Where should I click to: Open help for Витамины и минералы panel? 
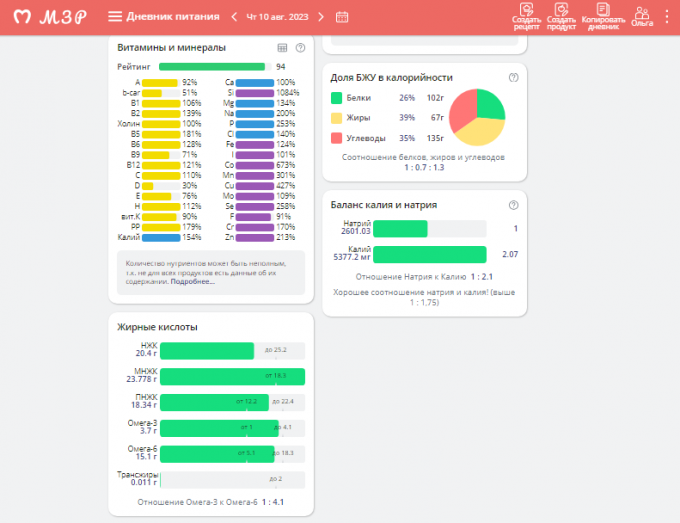coord(300,47)
